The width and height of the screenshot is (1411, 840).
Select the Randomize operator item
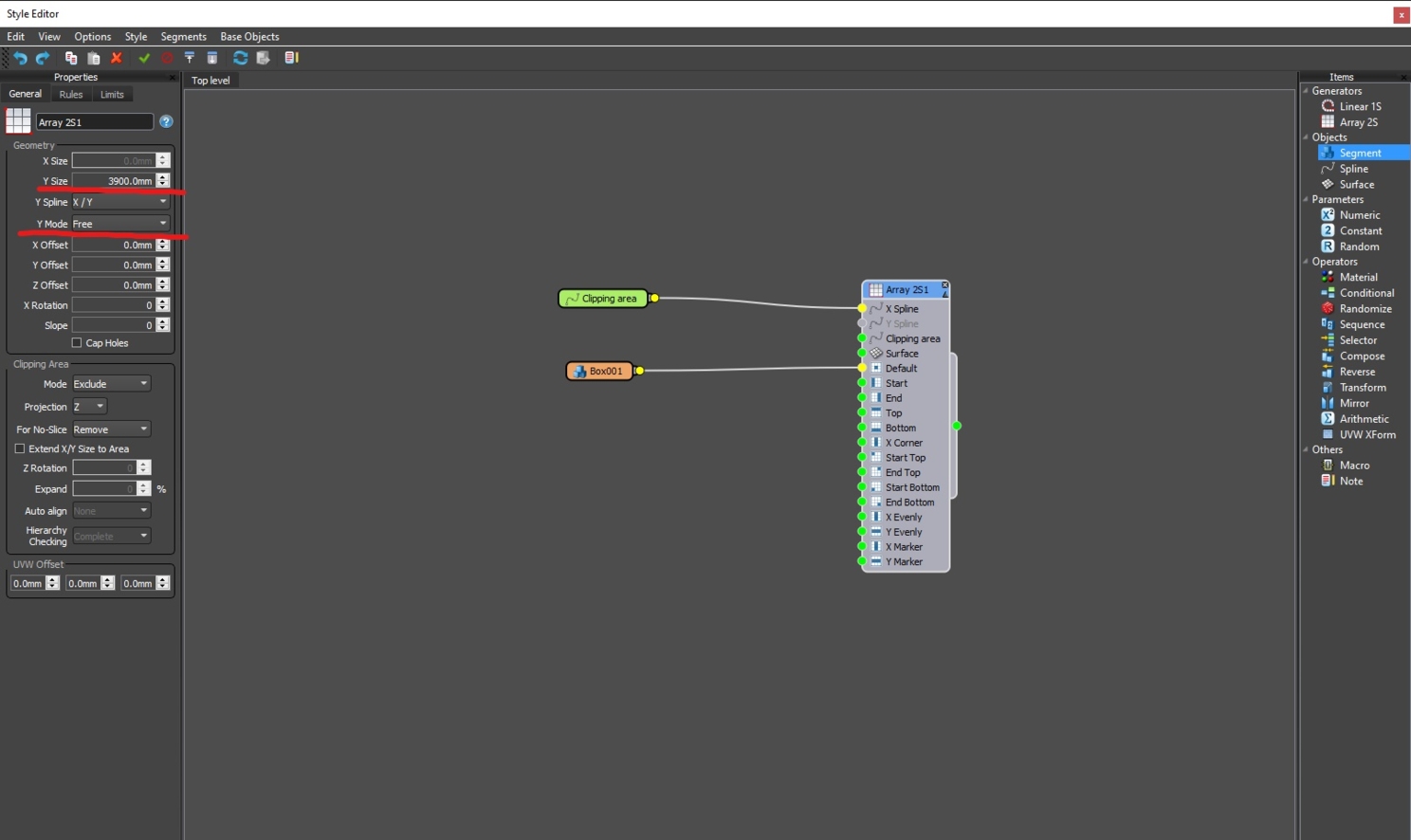click(x=1365, y=309)
